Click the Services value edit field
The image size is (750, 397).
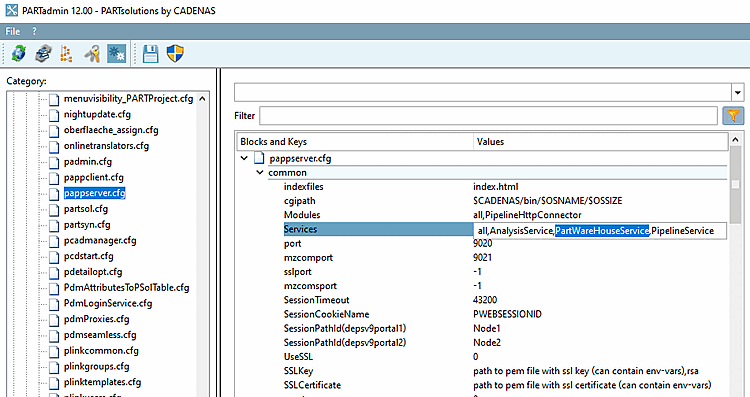pos(600,231)
